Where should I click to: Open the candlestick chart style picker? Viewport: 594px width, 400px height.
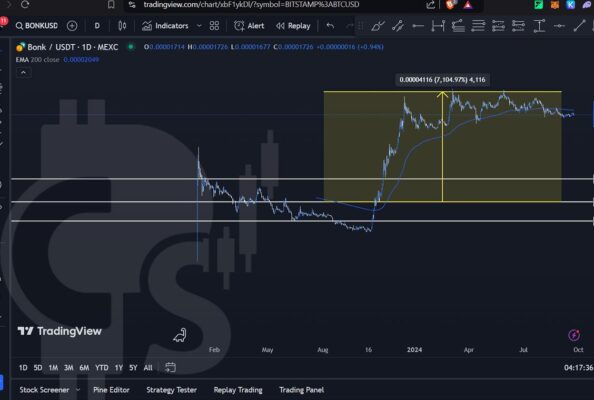click(x=122, y=26)
